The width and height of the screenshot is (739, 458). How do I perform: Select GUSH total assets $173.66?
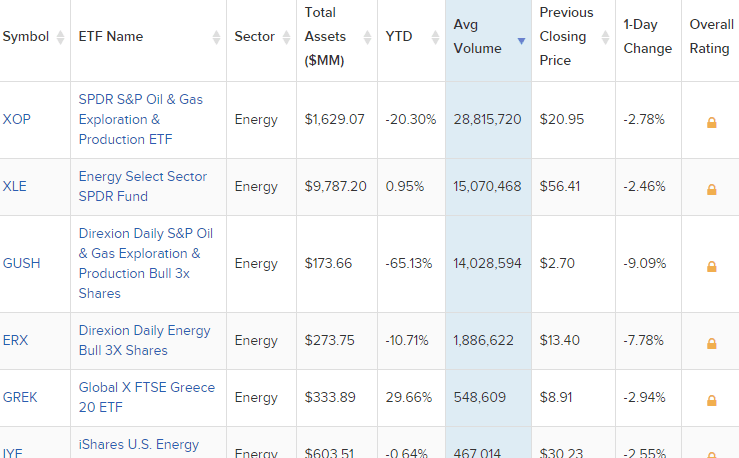click(328, 263)
